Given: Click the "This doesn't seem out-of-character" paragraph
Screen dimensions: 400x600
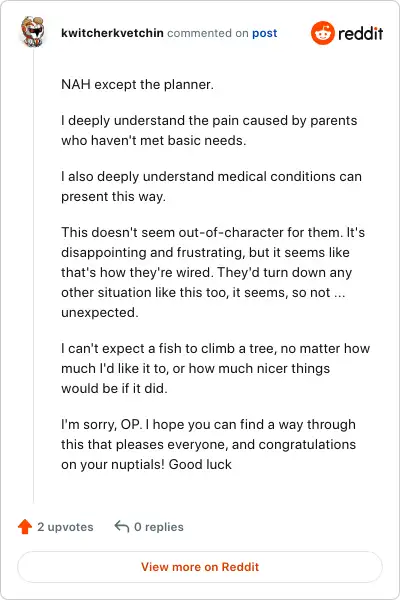Looking at the screenshot, I should pos(213,272).
